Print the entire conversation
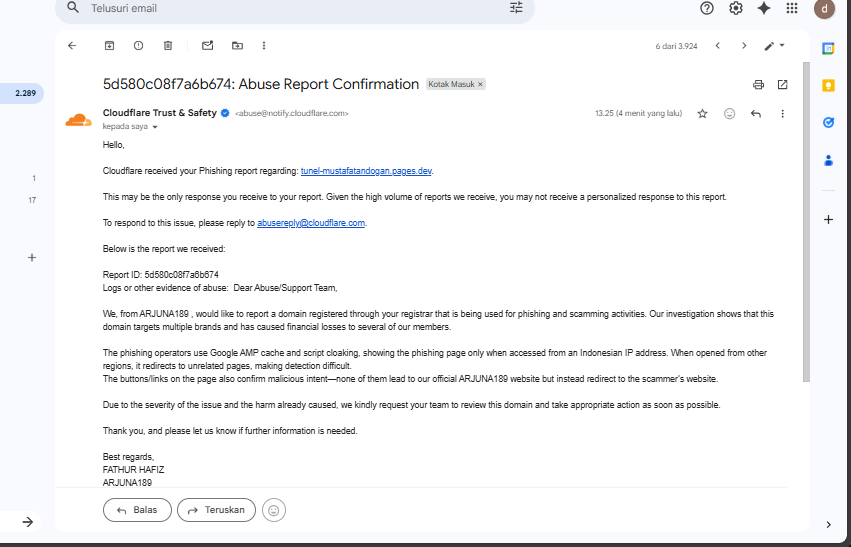 pyautogui.click(x=758, y=84)
